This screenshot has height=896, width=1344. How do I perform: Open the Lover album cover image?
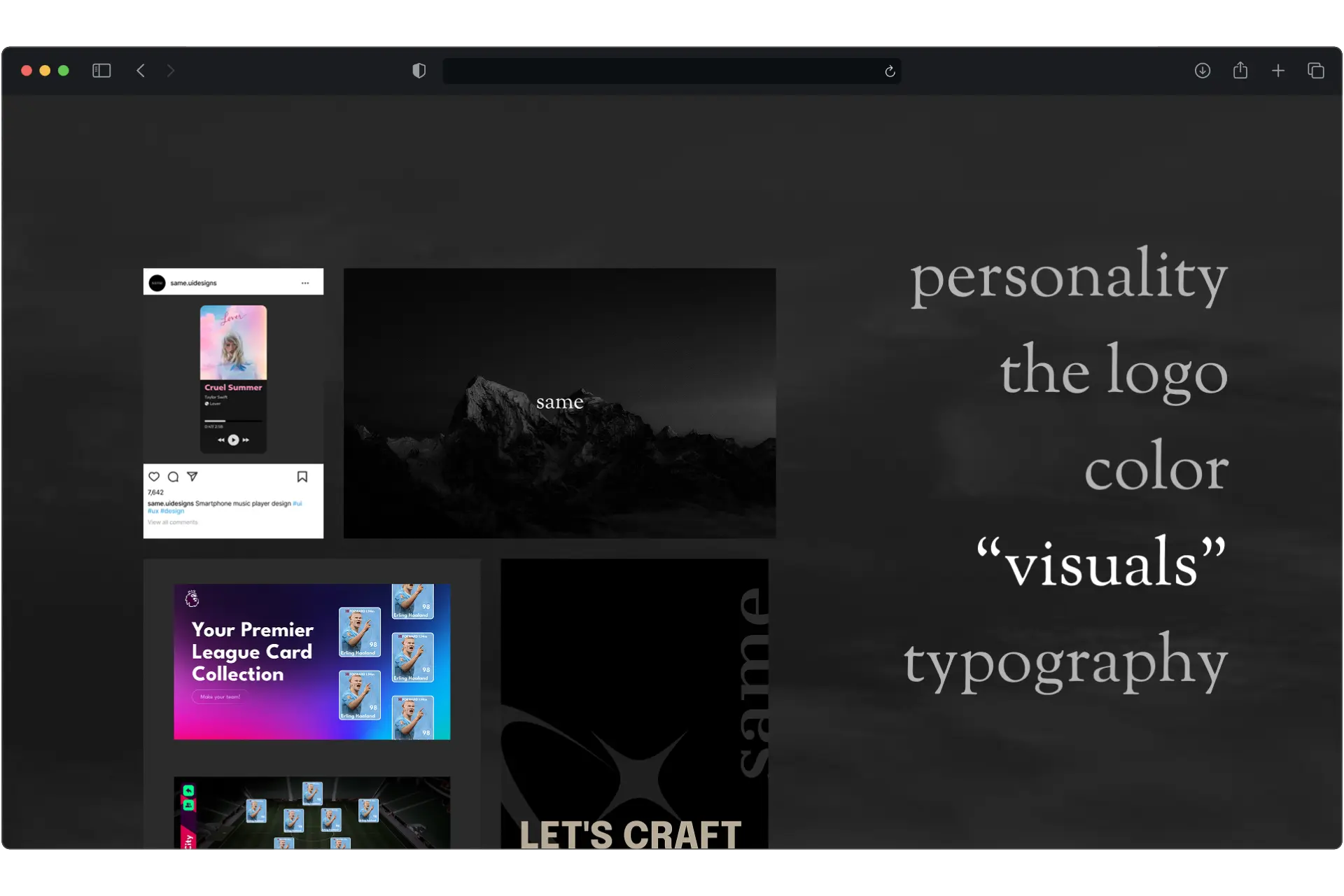tap(233, 342)
